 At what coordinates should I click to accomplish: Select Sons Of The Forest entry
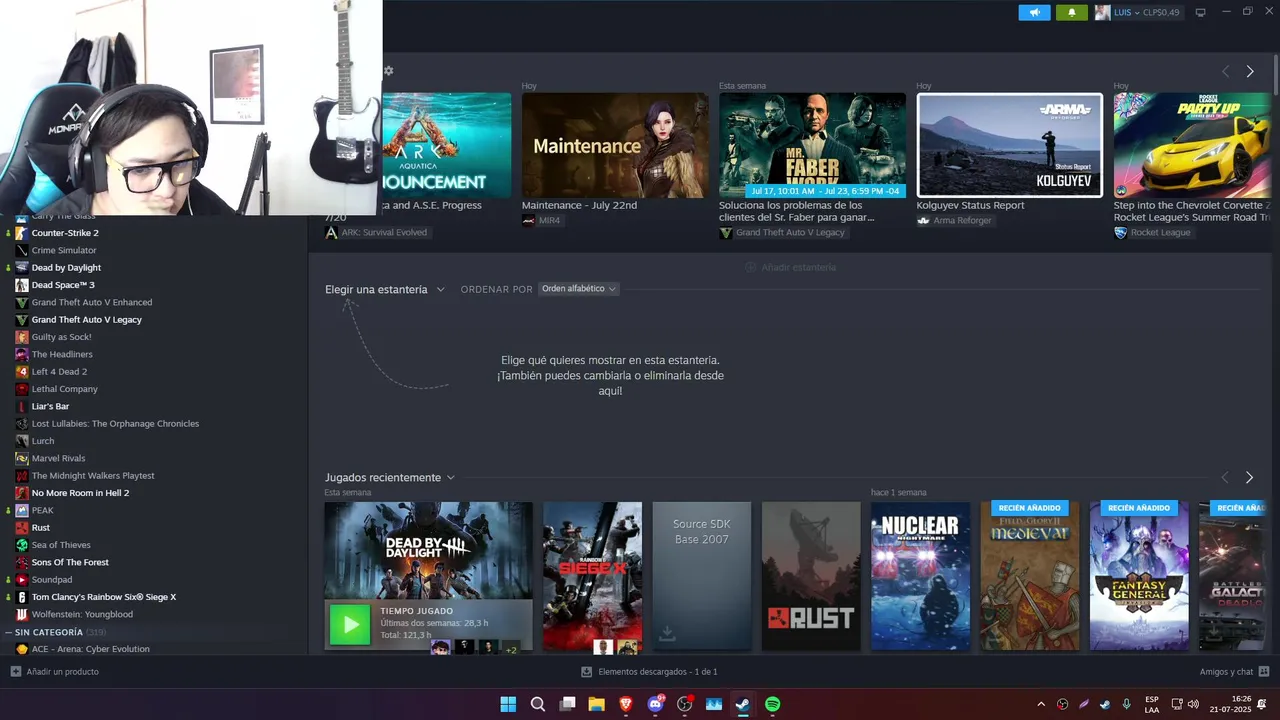[70, 562]
